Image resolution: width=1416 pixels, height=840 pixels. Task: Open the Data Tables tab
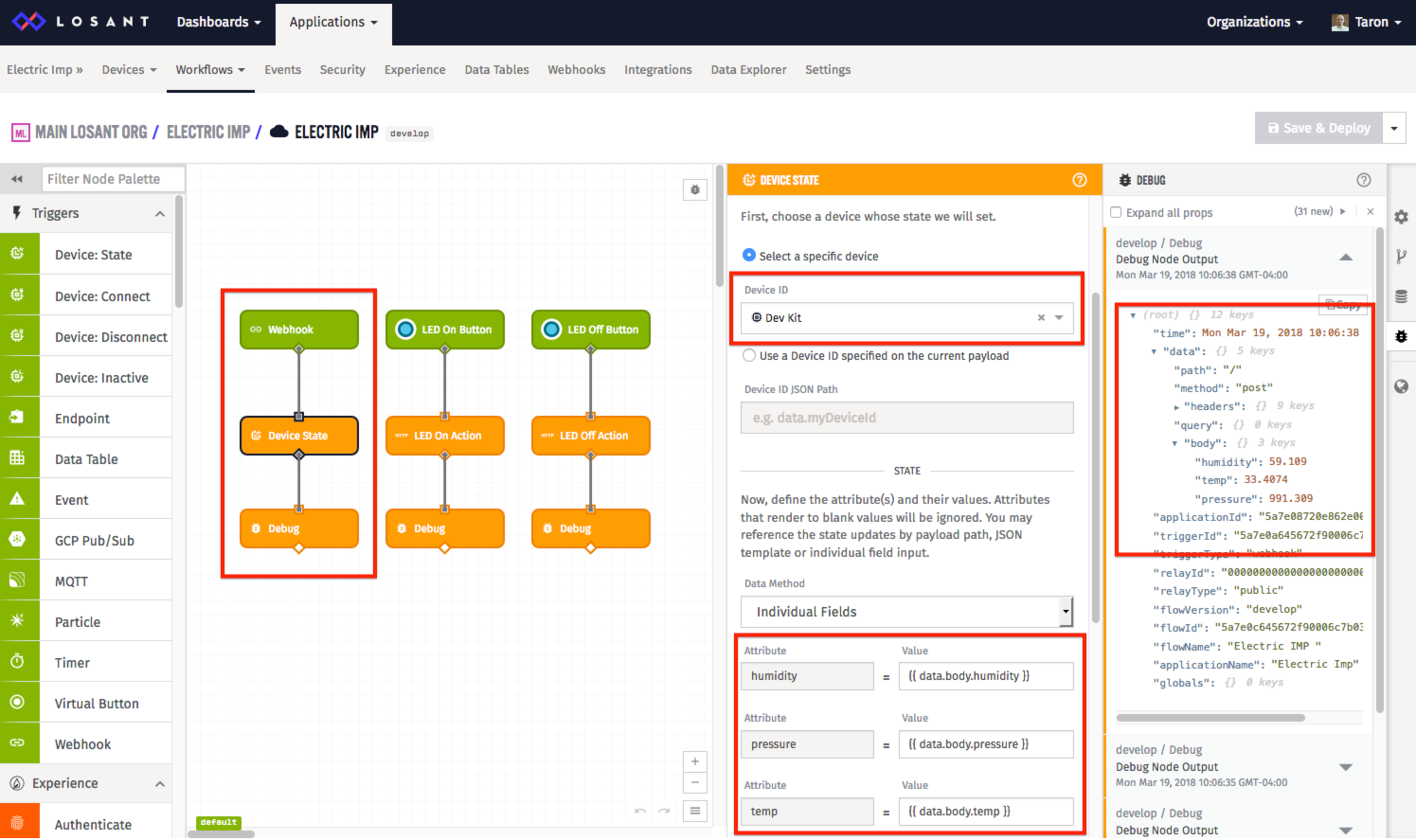(496, 69)
